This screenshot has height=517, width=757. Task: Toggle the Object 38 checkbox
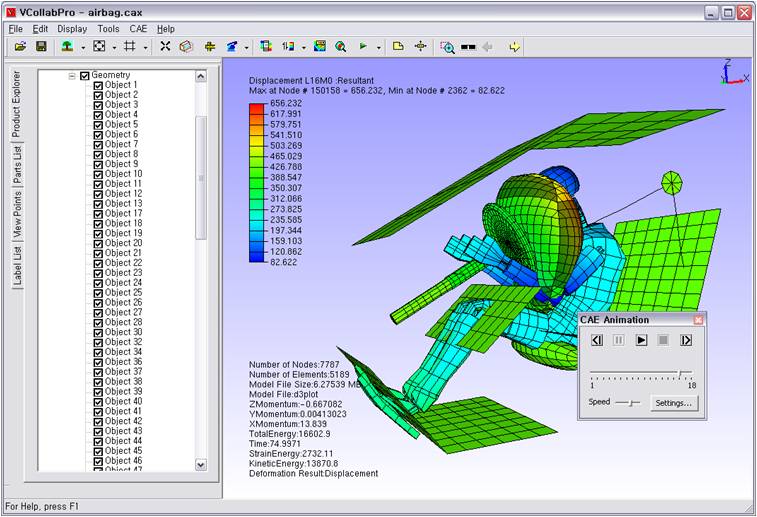98,382
